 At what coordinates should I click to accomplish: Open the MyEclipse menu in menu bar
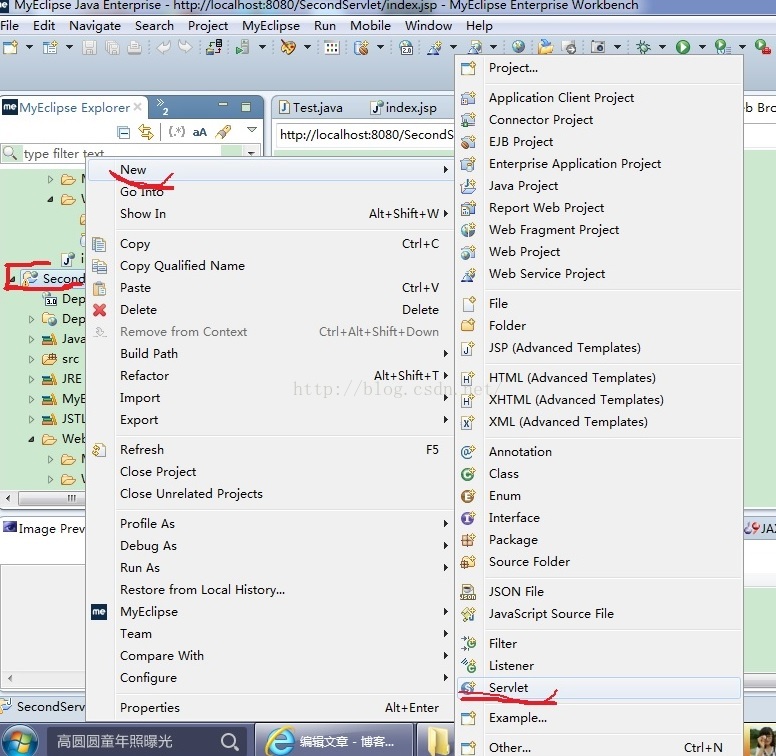(x=270, y=26)
